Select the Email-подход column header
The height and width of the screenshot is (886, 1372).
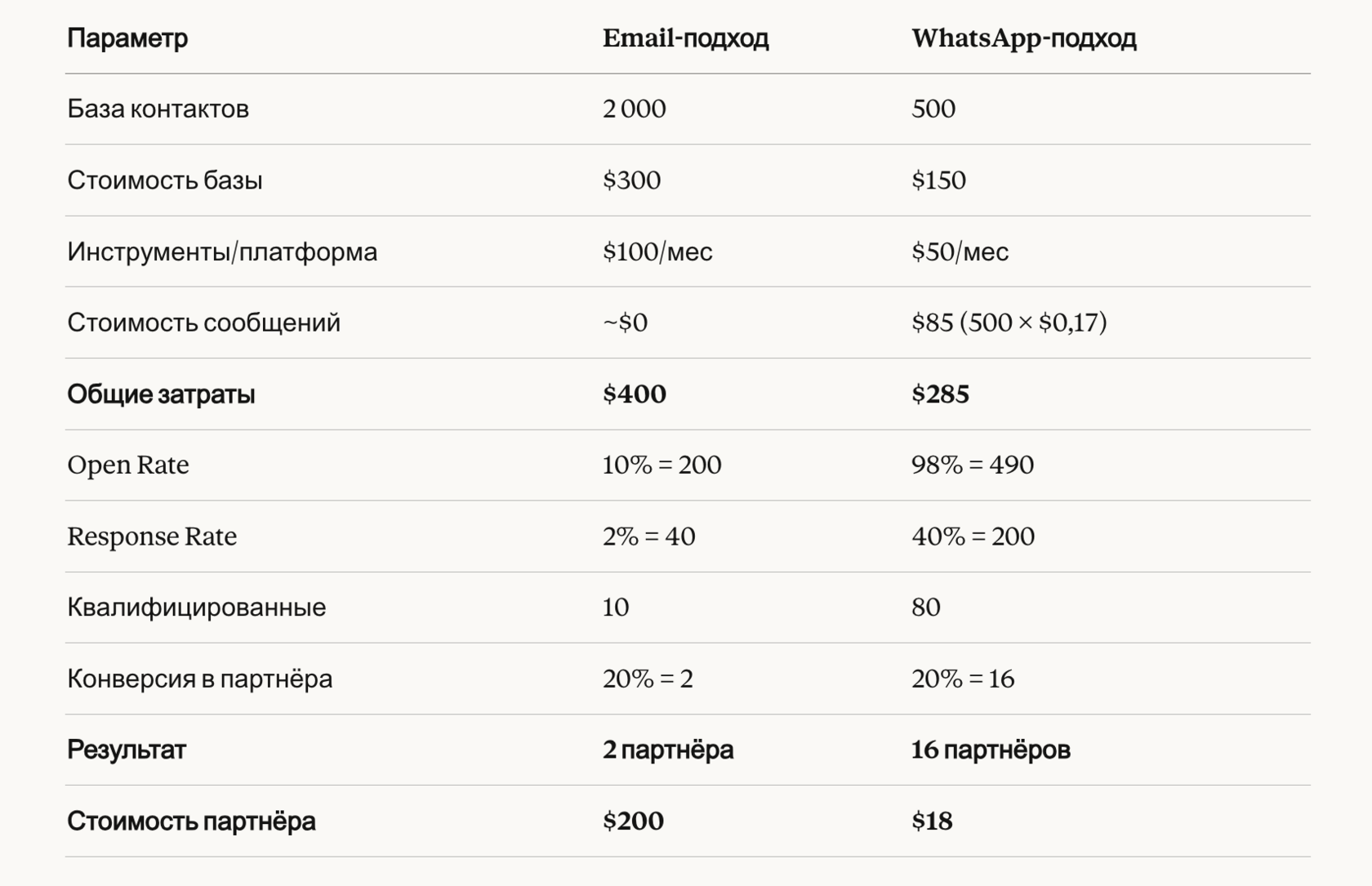click(685, 38)
